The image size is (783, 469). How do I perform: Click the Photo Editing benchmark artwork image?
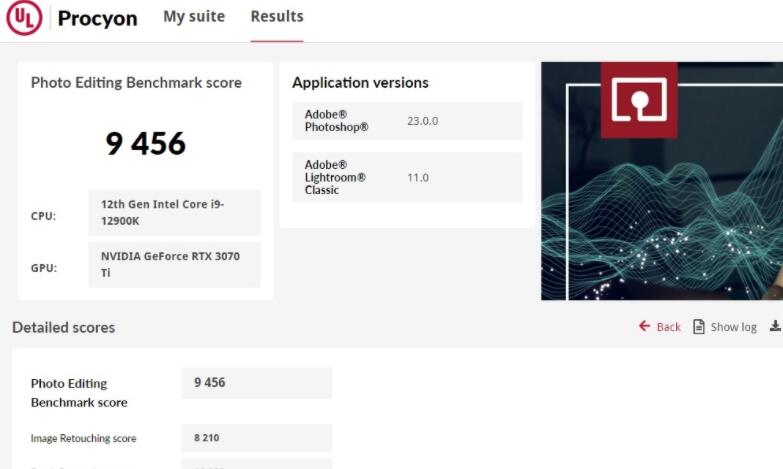coord(662,220)
